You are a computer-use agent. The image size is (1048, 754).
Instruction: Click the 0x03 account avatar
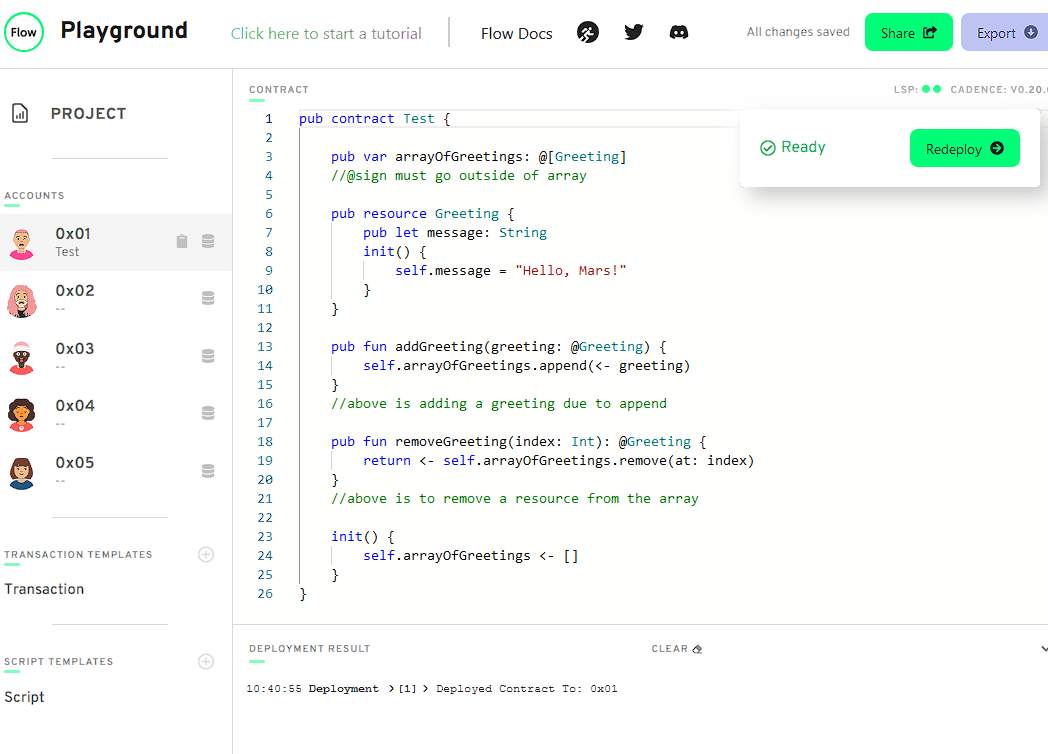click(x=21, y=358)
